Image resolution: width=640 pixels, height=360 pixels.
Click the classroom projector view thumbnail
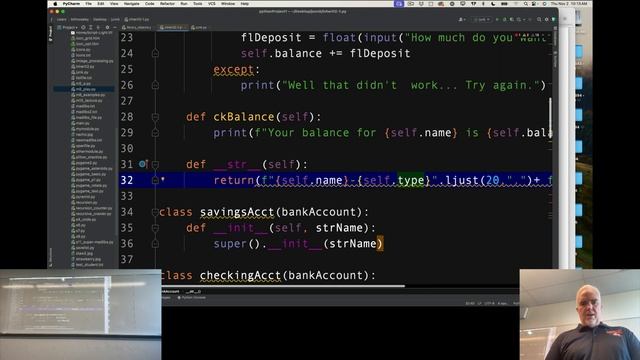80,314
